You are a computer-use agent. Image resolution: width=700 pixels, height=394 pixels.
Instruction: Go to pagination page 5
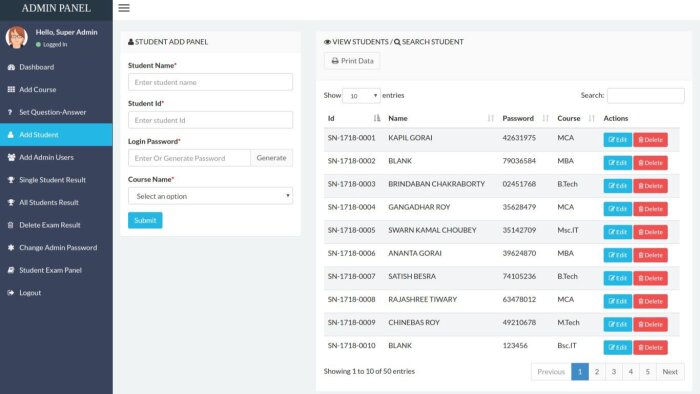tap(648, 372)
